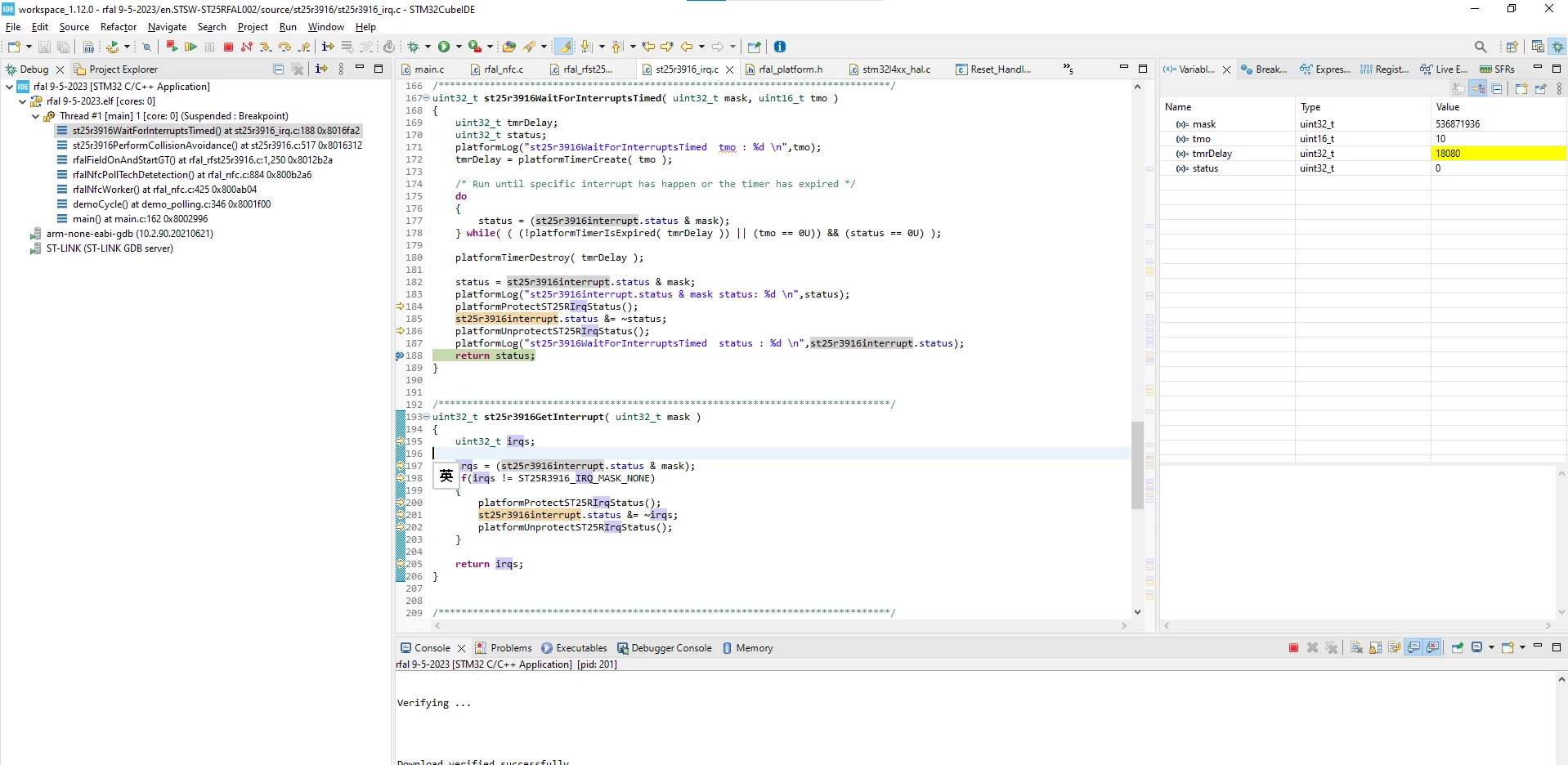Switch to rfal_platform.h editor tab

pos(784,69)
